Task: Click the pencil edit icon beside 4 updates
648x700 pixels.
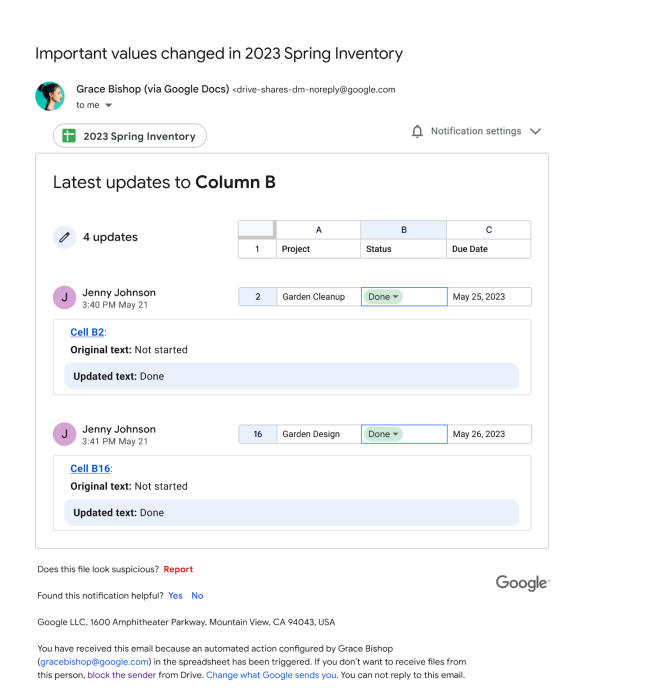Action: 65,237
